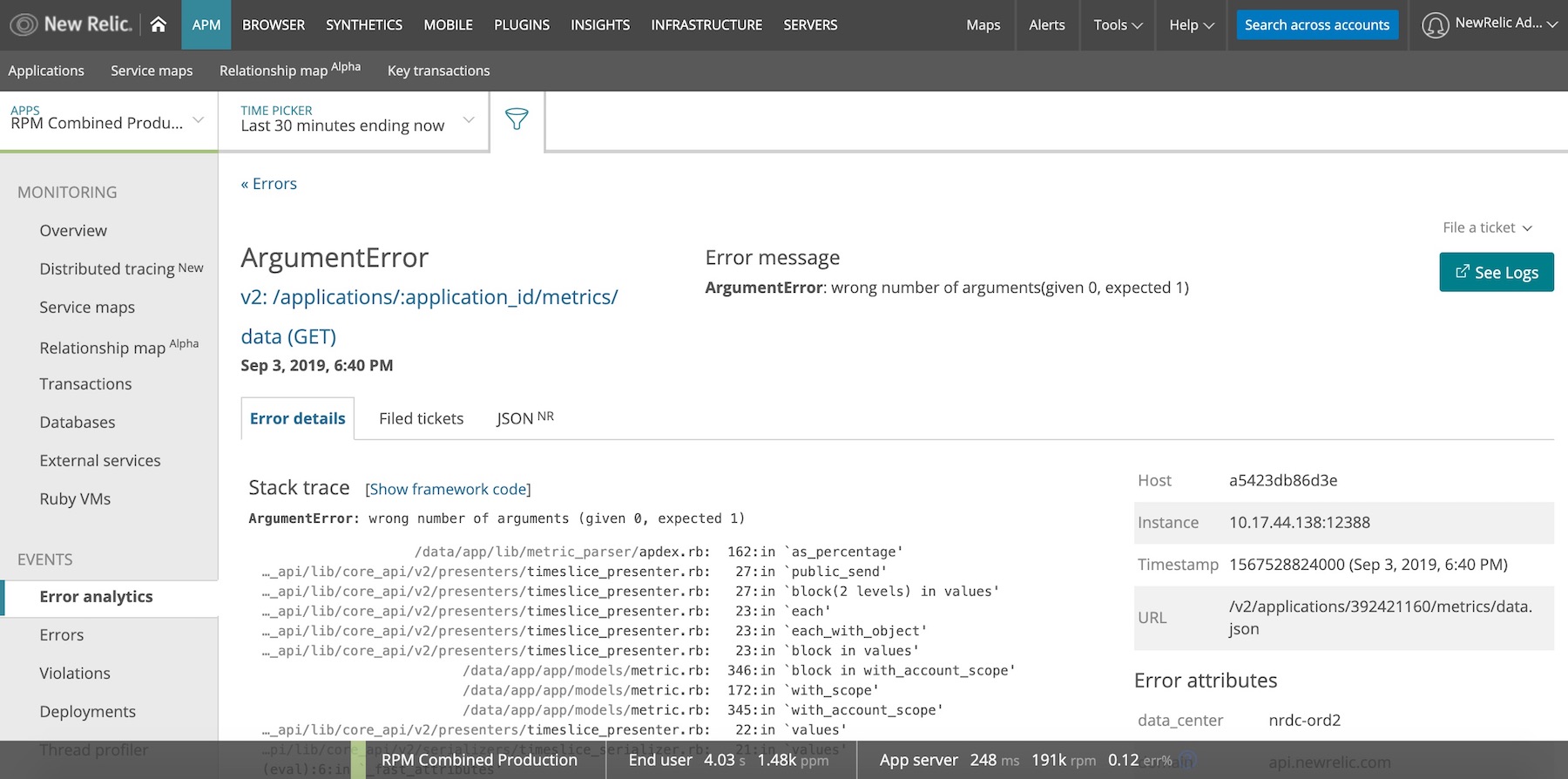Expand the Tools dropdown
This screenshot has width=1568, height=779.
tap(1118, 24)
